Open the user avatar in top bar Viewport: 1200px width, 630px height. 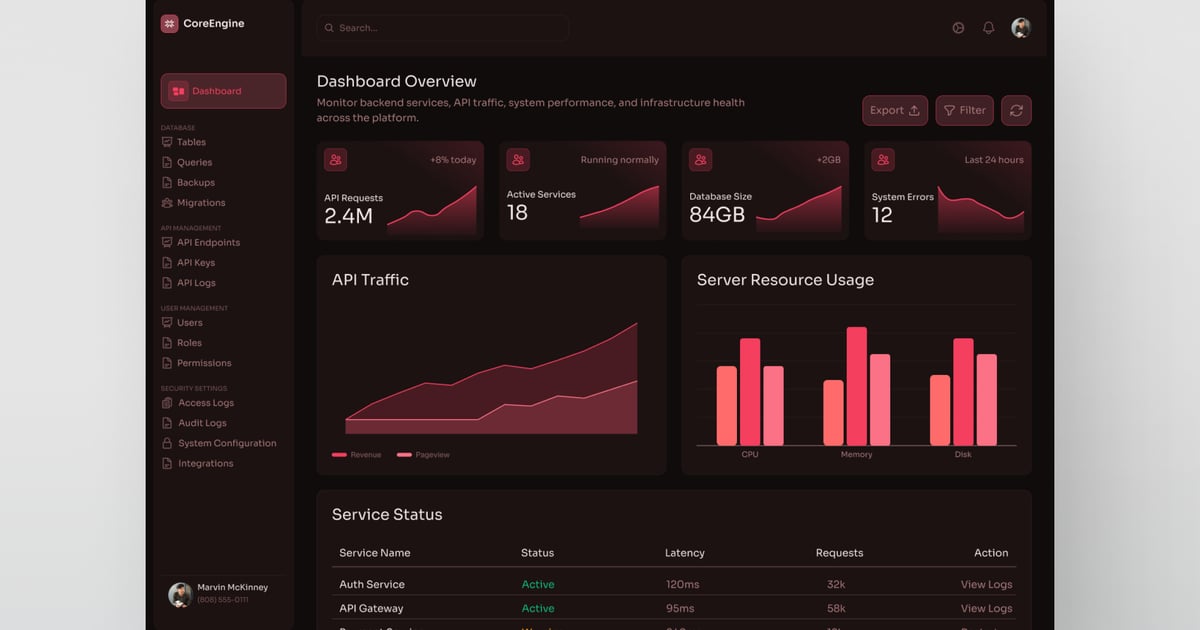point(1021,28)
